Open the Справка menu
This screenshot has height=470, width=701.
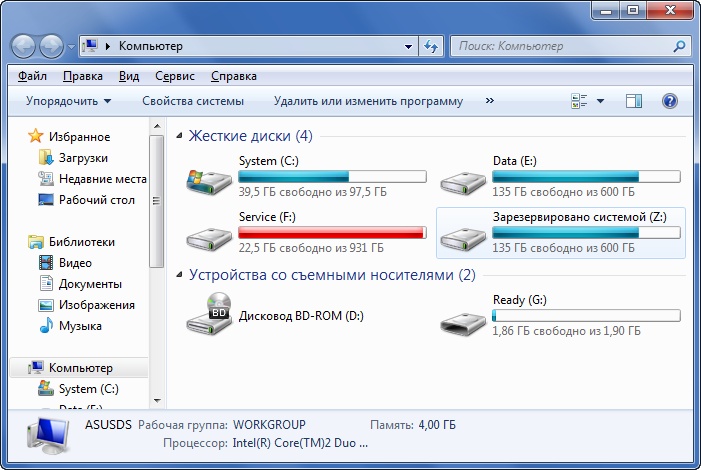(234, 76)
